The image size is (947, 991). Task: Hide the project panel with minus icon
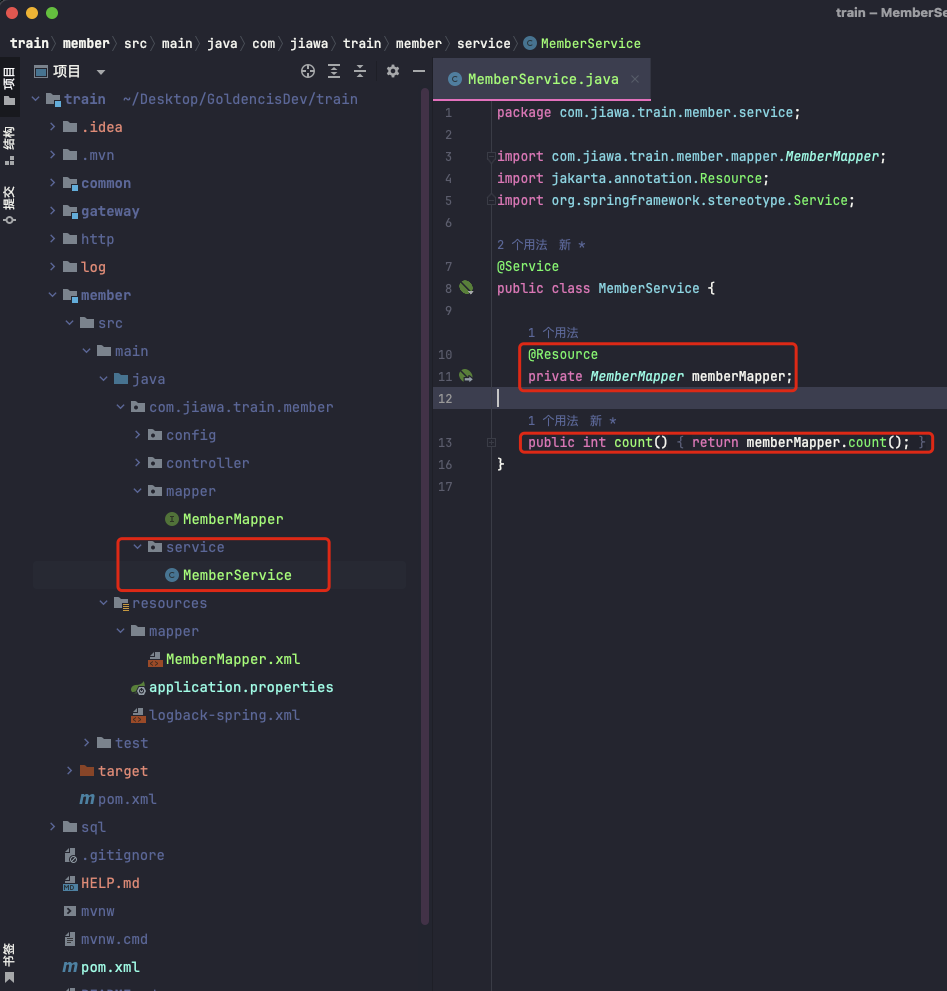419,71
